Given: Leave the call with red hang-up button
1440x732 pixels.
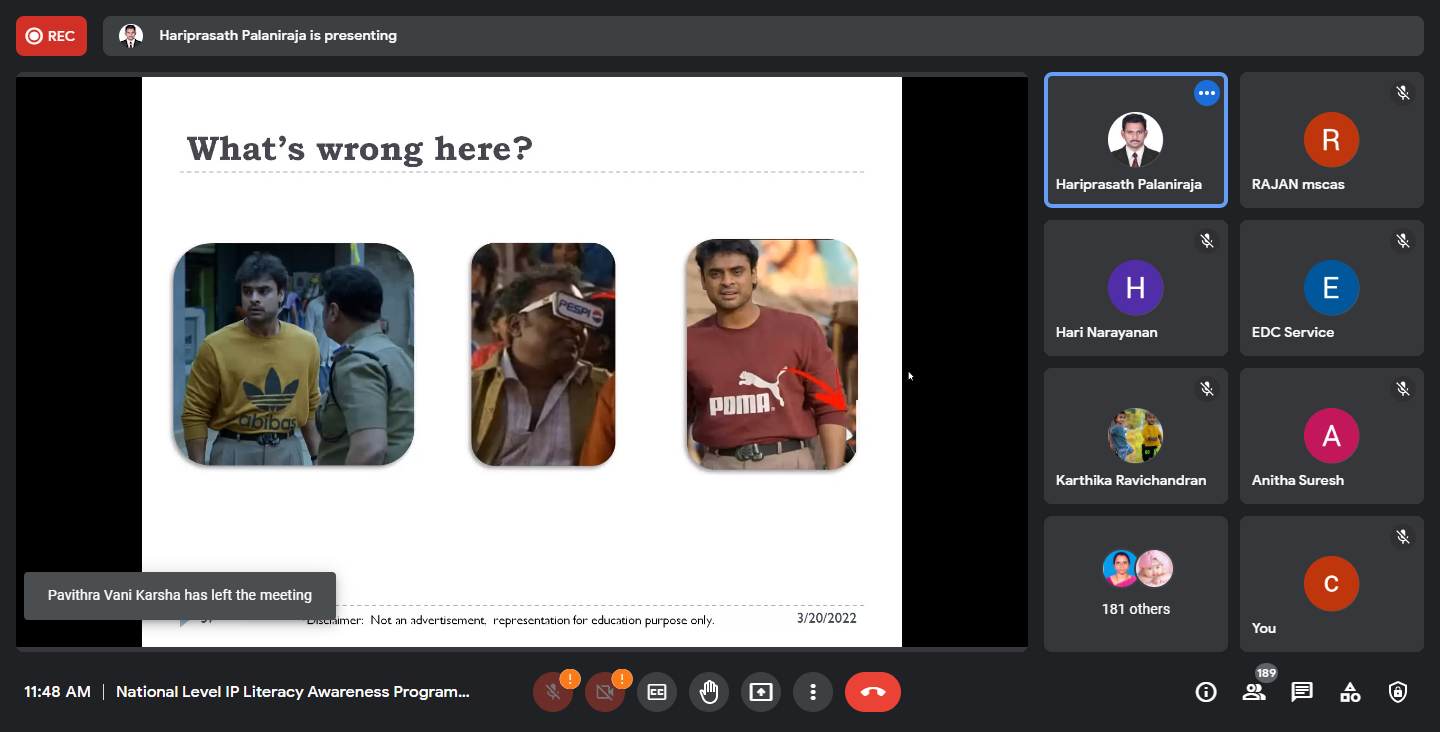Looking at the screenshot, I should [873, 692].
